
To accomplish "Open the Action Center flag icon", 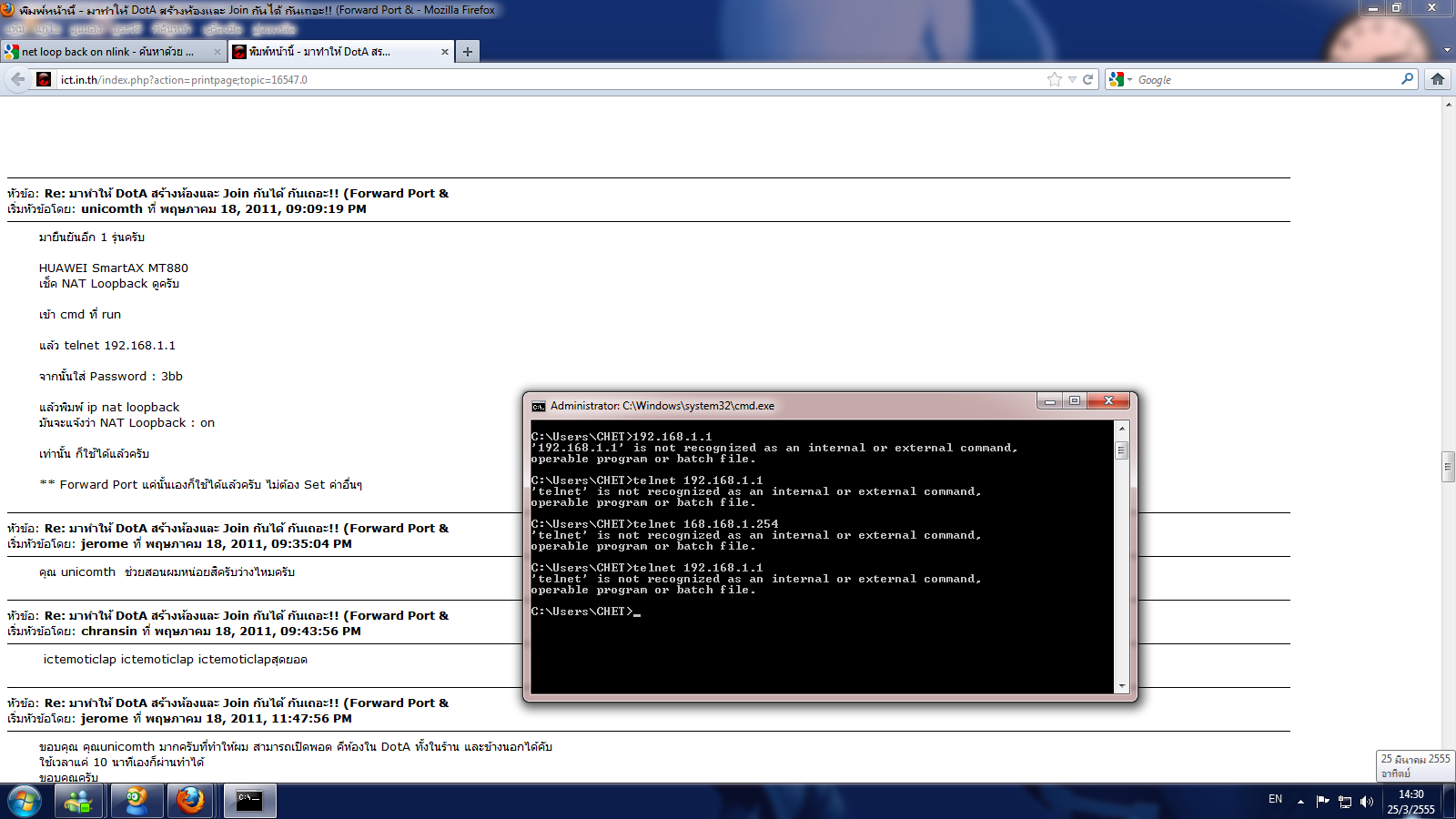I will (1322, 802).
